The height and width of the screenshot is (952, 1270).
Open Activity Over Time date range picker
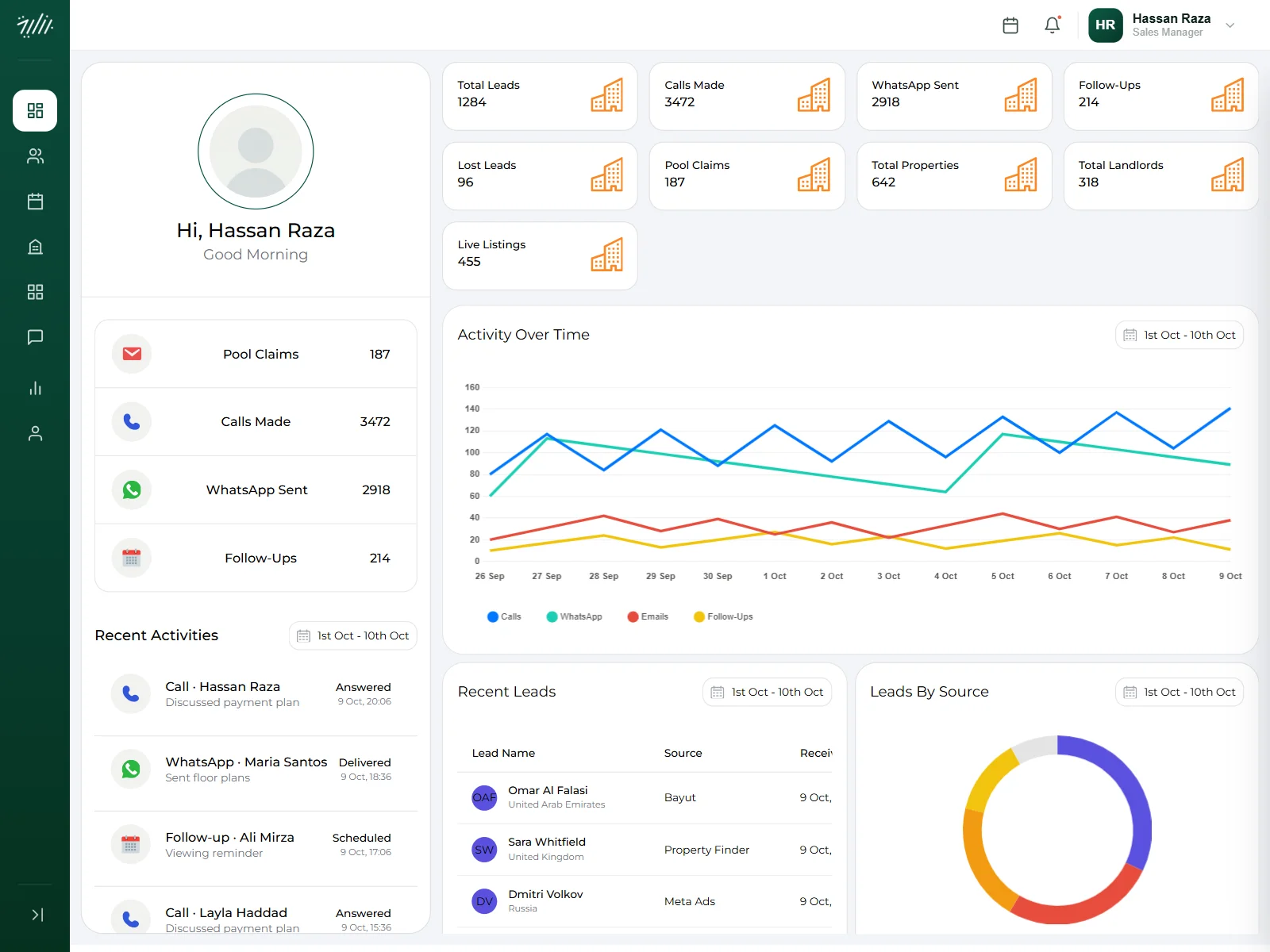(1180, 335)
